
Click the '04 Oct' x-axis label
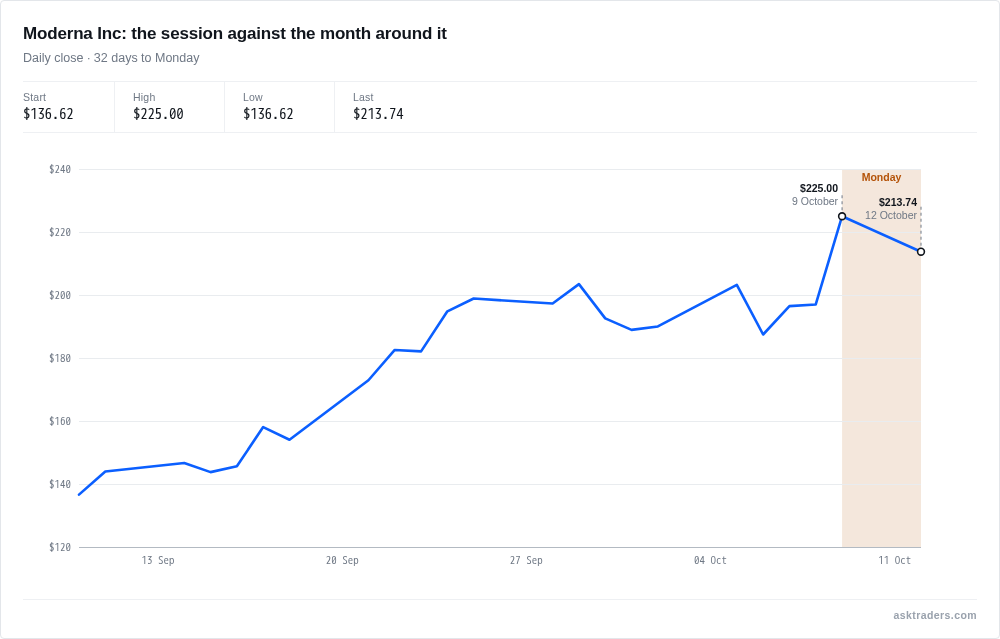click(710, 560)
